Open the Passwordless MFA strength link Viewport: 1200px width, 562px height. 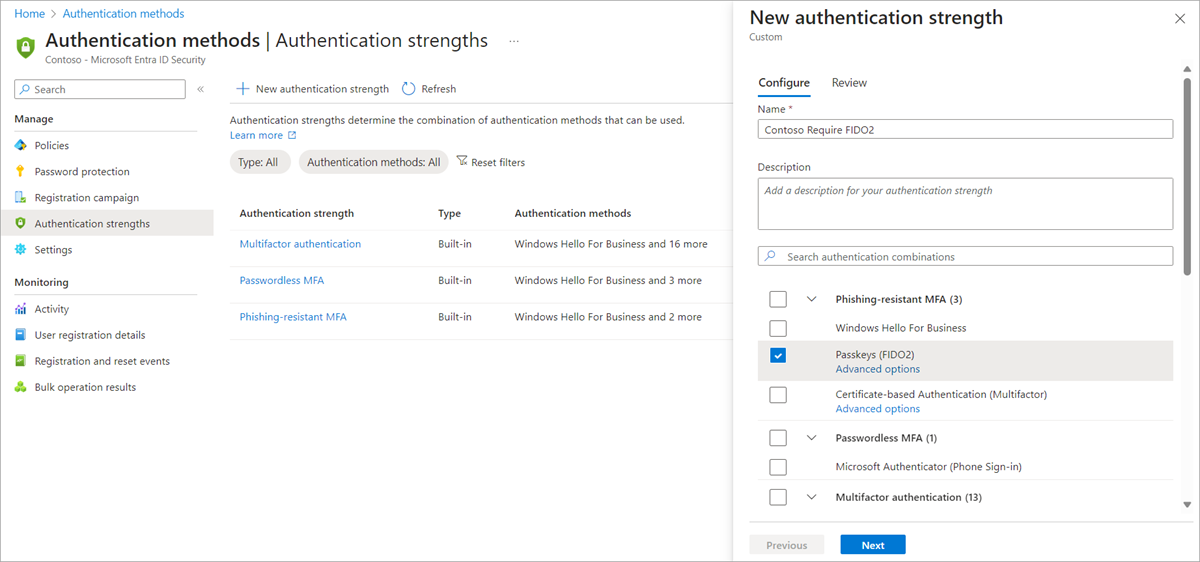coord(282,281)
